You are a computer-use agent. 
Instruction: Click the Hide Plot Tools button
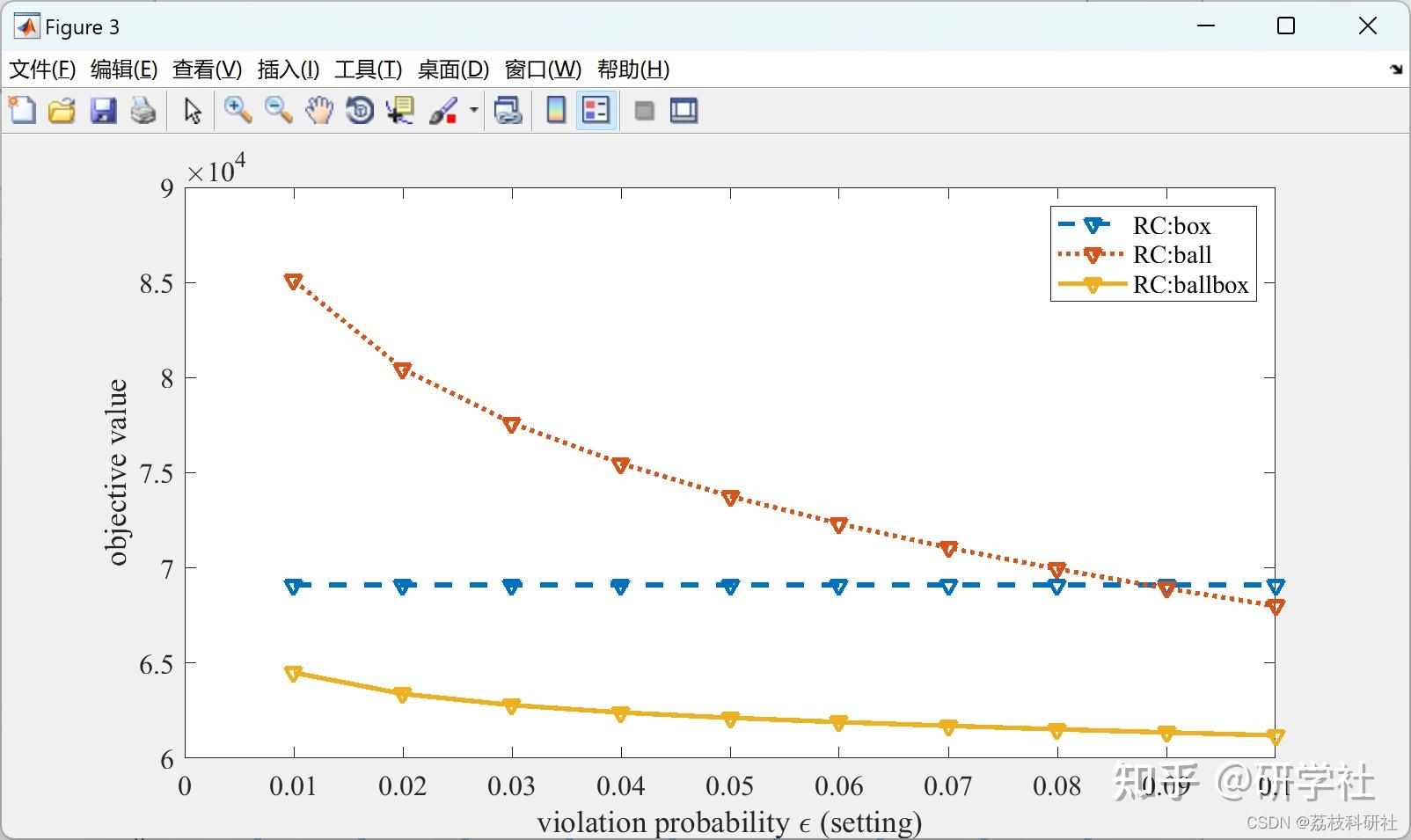pos(644,111)
